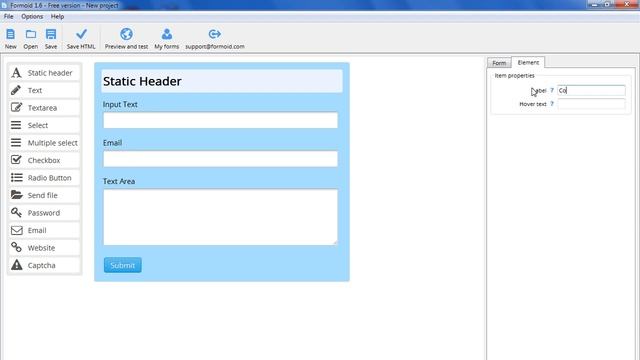Open the File menu
Image resolution: width=640 pixels, height=360 pixels.
(9, 16)
